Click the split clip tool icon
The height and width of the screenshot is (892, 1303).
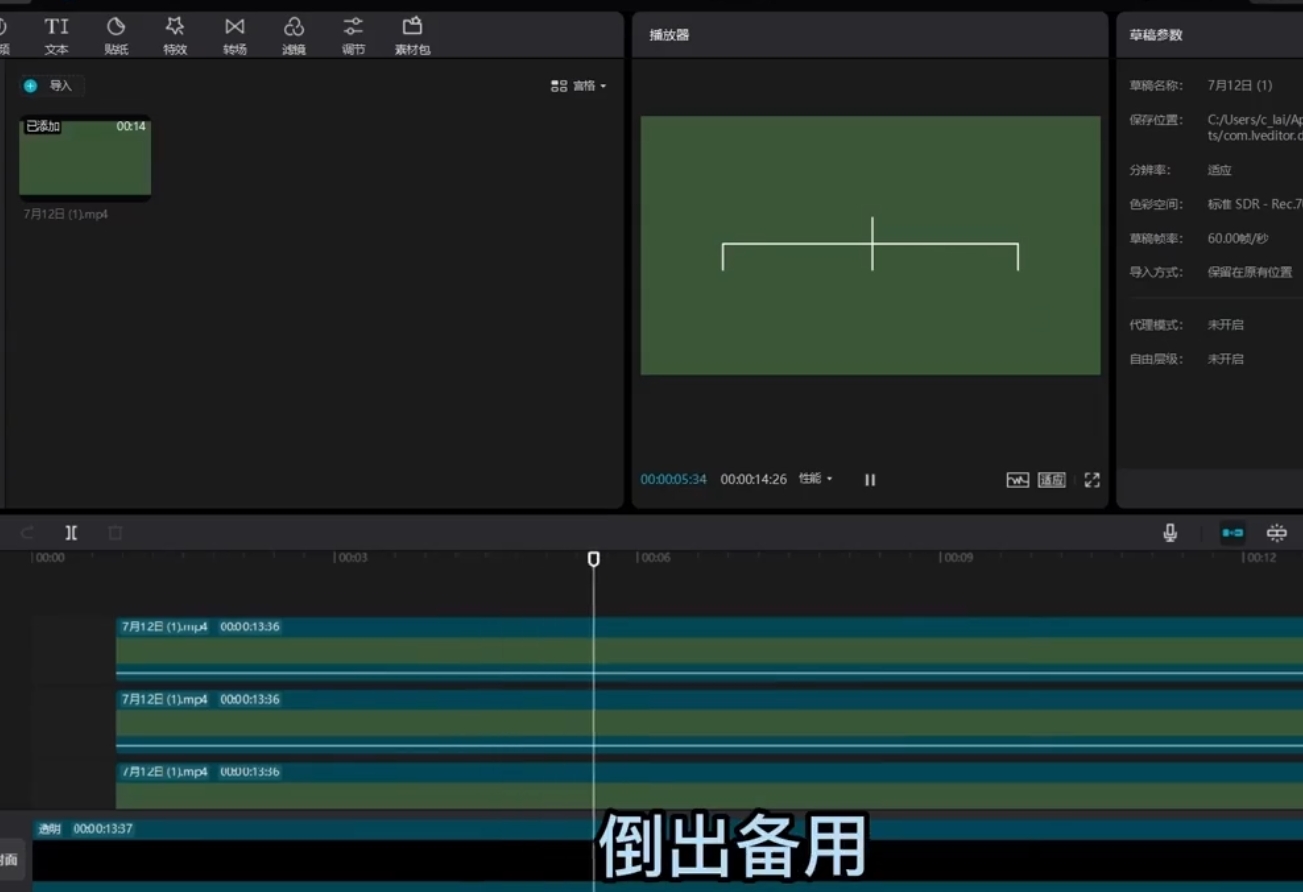coord(71,533)
